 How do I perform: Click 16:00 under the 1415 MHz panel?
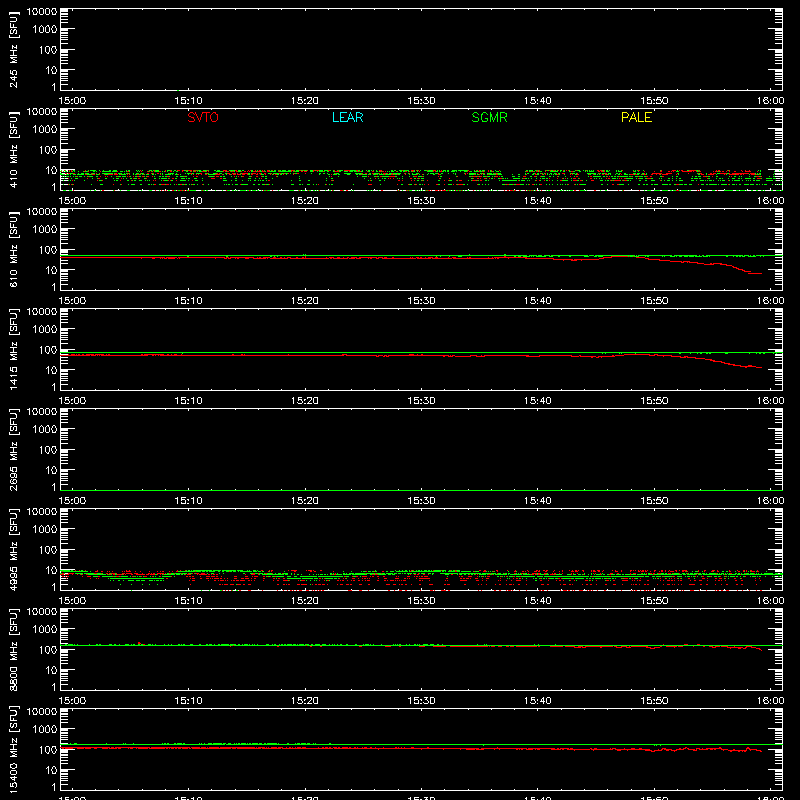pyautogui.click(x=770, y=401)
